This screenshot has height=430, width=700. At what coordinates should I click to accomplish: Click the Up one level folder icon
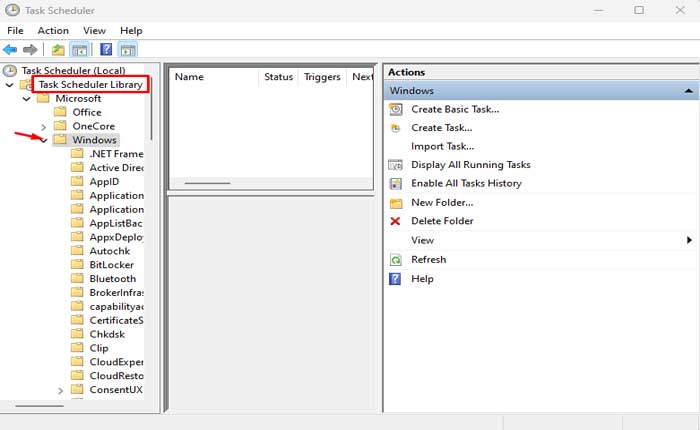[x=58, y=50]
